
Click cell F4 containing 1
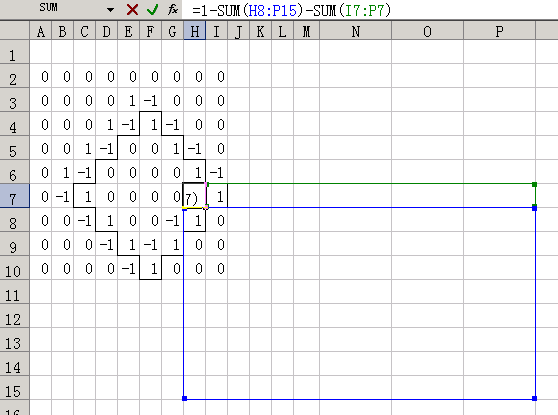point(151,124)
